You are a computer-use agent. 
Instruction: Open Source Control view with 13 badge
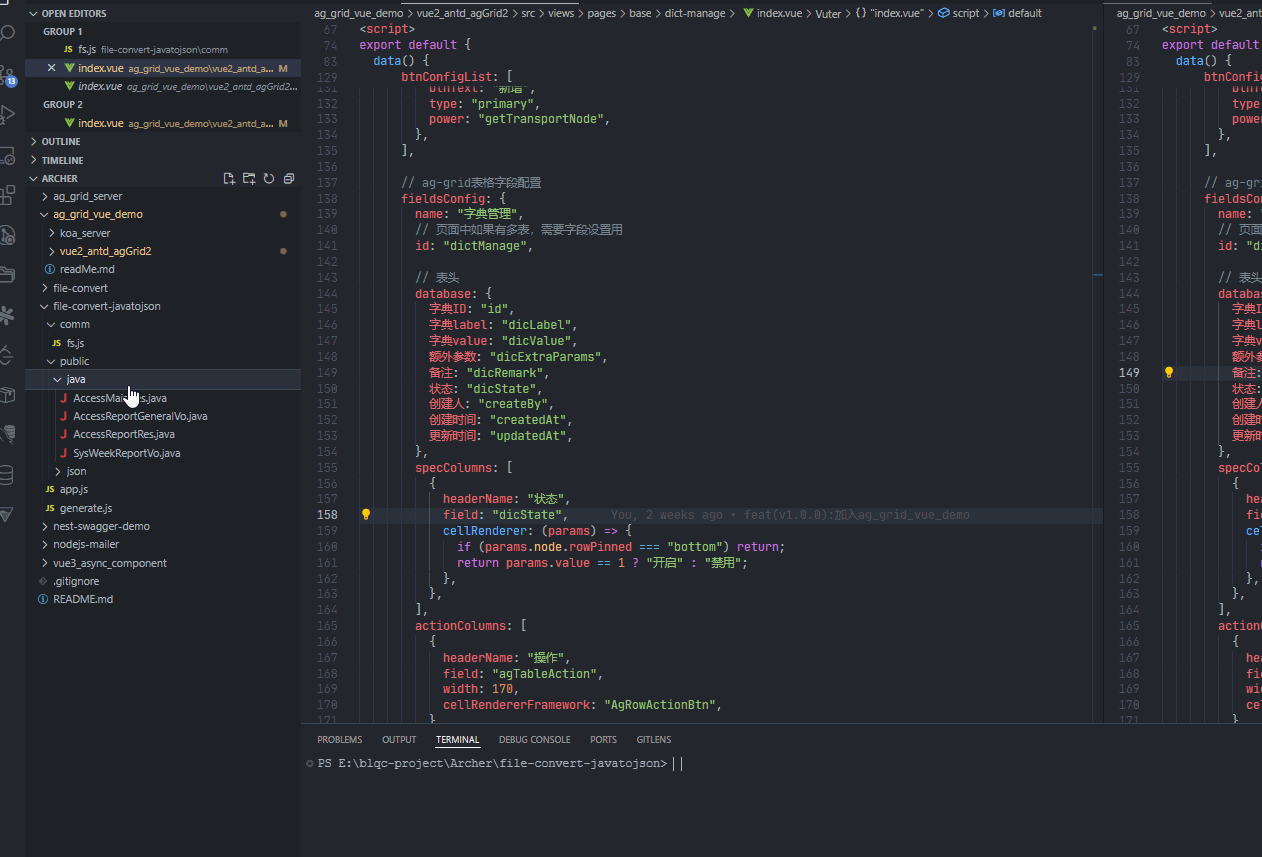(8, 75)
